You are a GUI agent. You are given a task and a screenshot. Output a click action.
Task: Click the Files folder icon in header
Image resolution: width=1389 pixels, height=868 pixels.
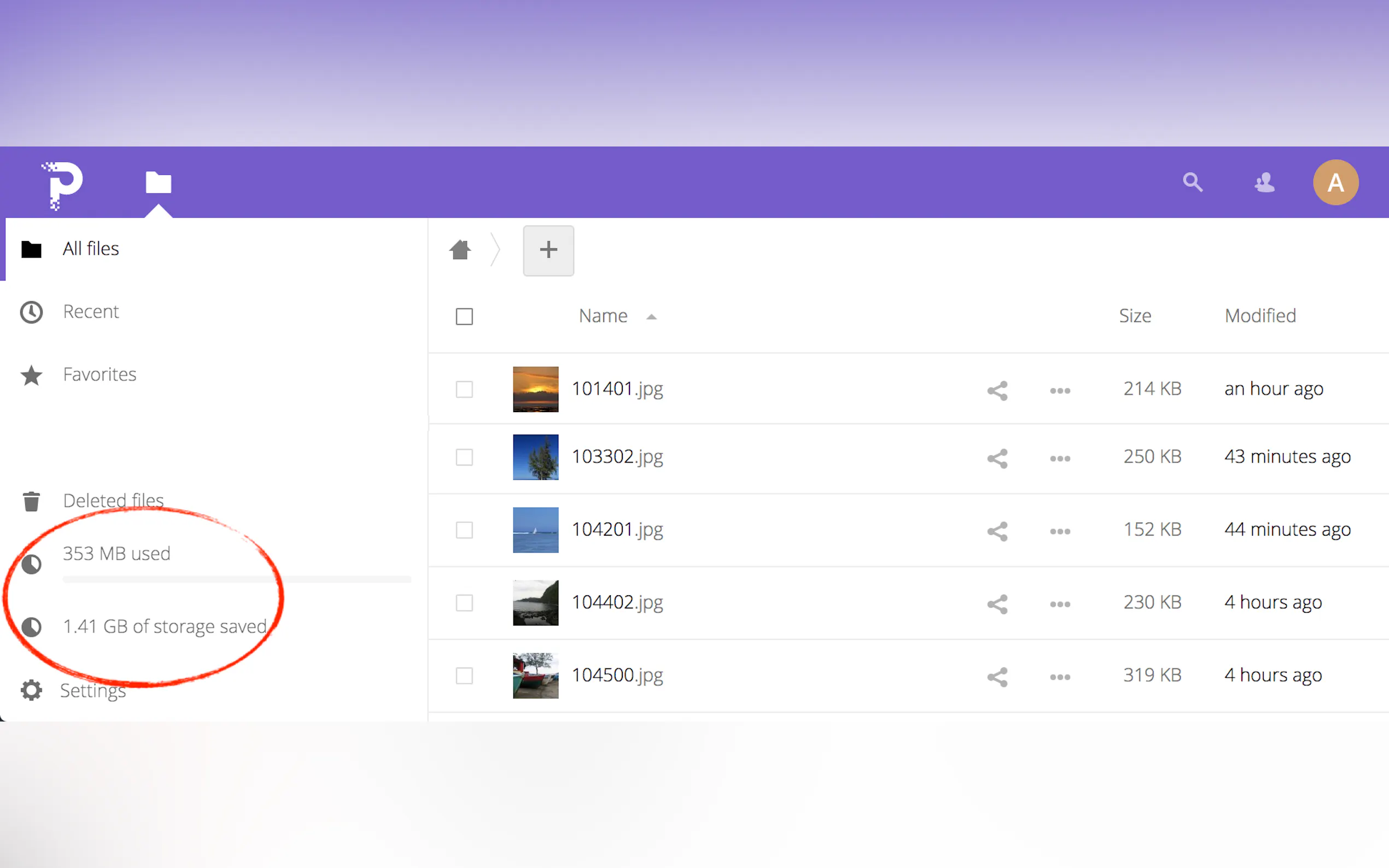(x=158, y=183)
